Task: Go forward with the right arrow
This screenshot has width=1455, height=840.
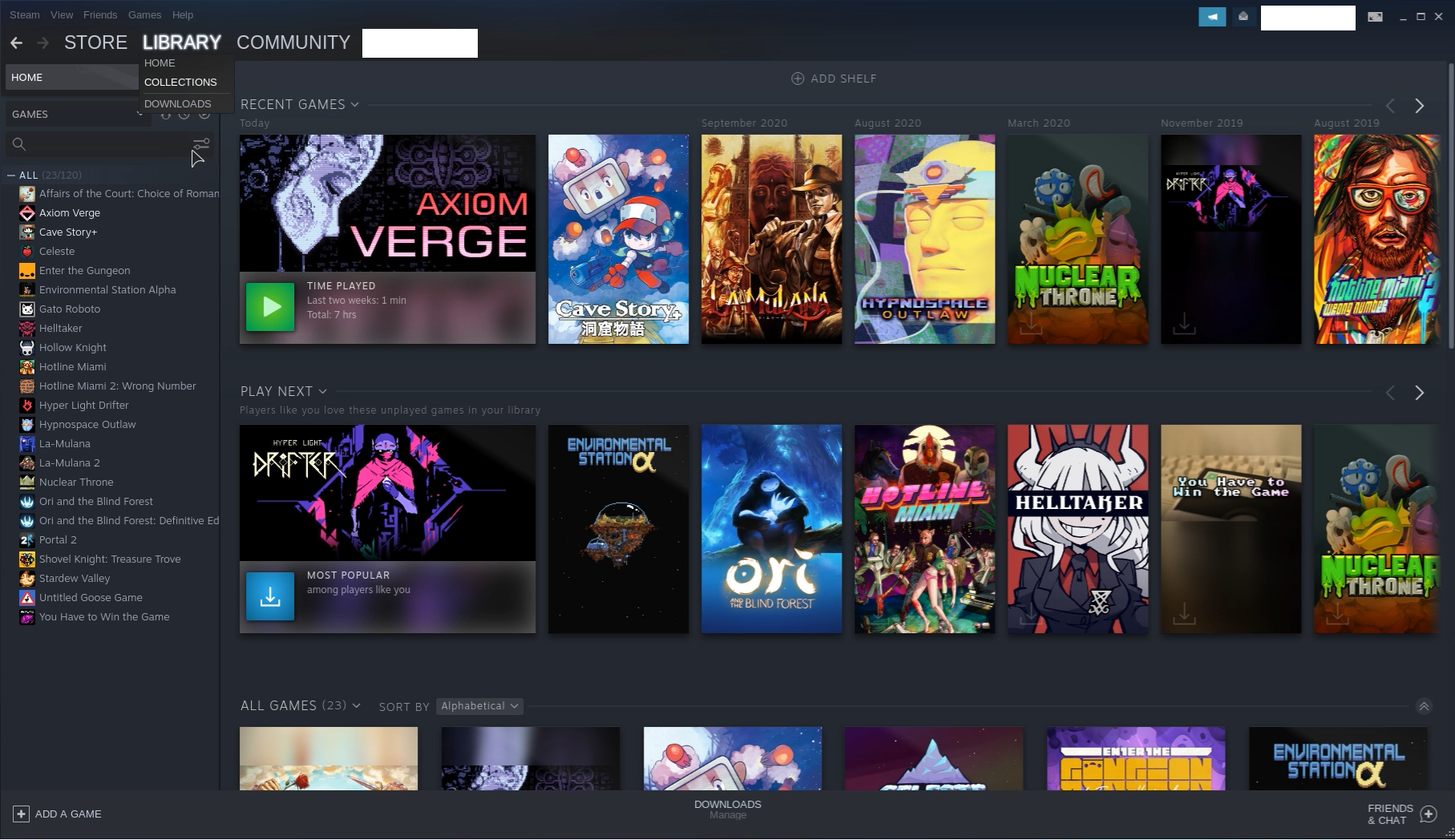Action: click(43, 42)
